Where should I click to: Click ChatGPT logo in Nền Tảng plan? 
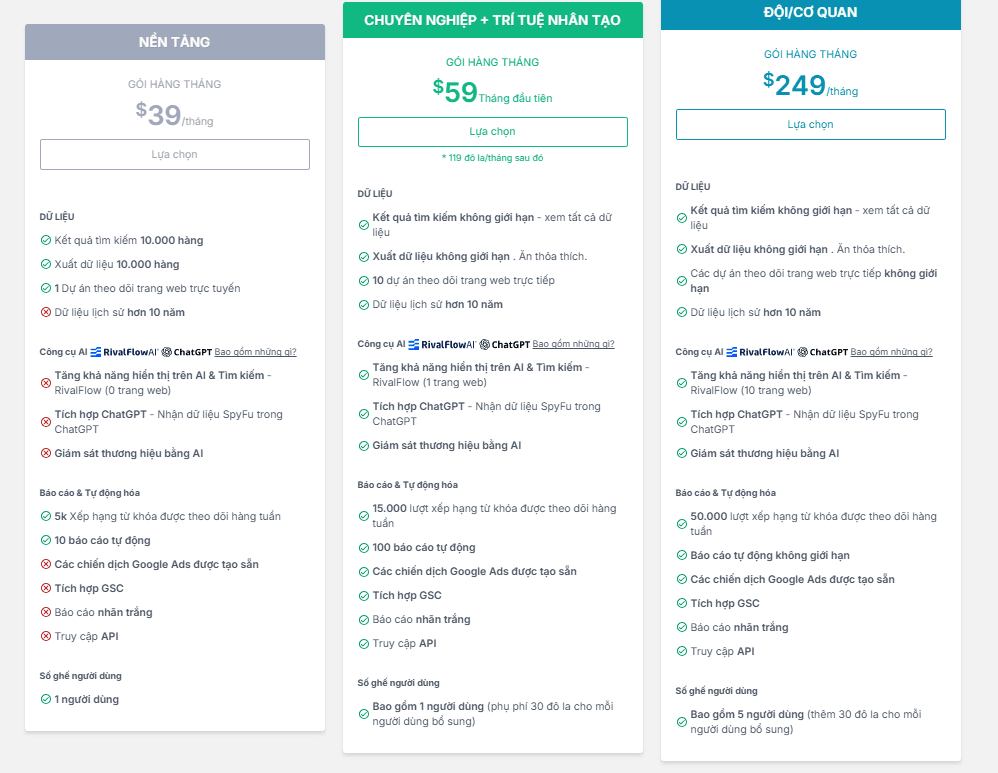(x=187, y=352)
